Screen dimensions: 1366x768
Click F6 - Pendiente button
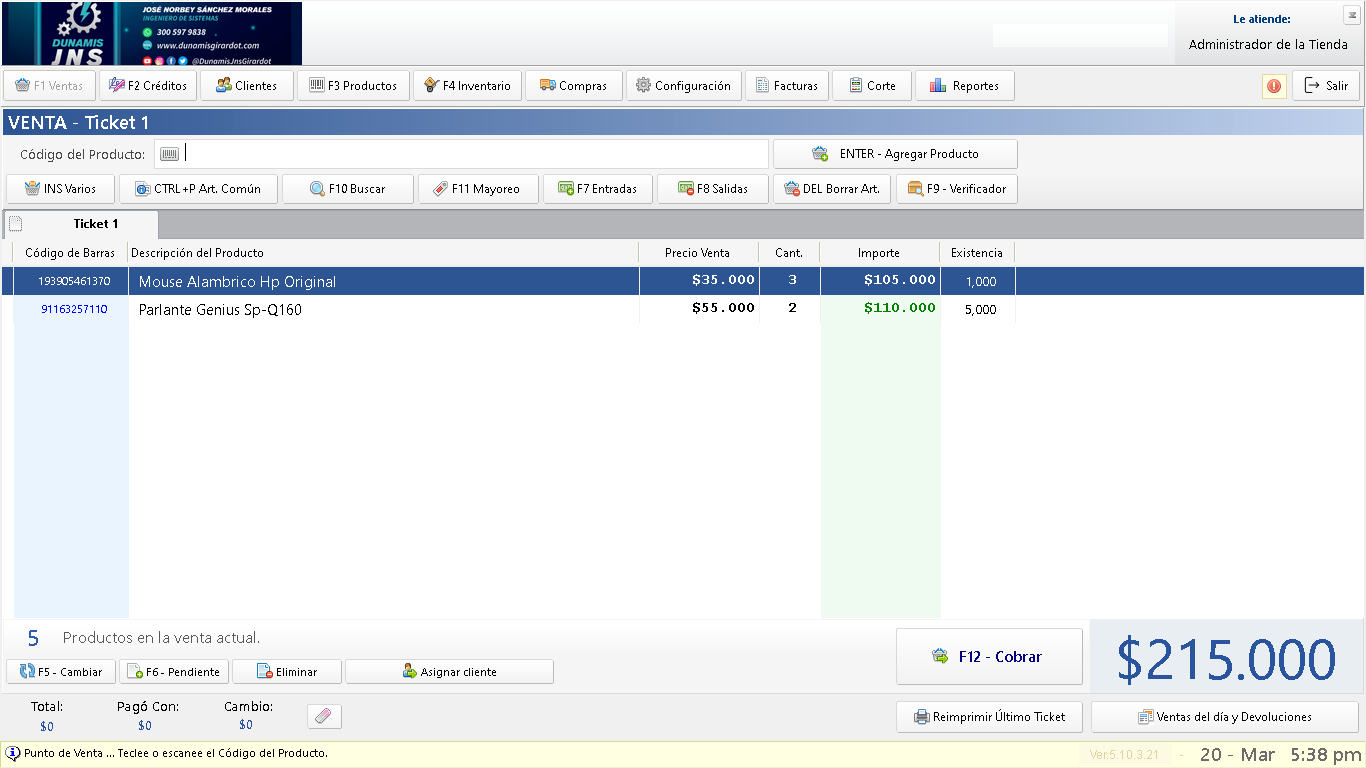(175, 672)
